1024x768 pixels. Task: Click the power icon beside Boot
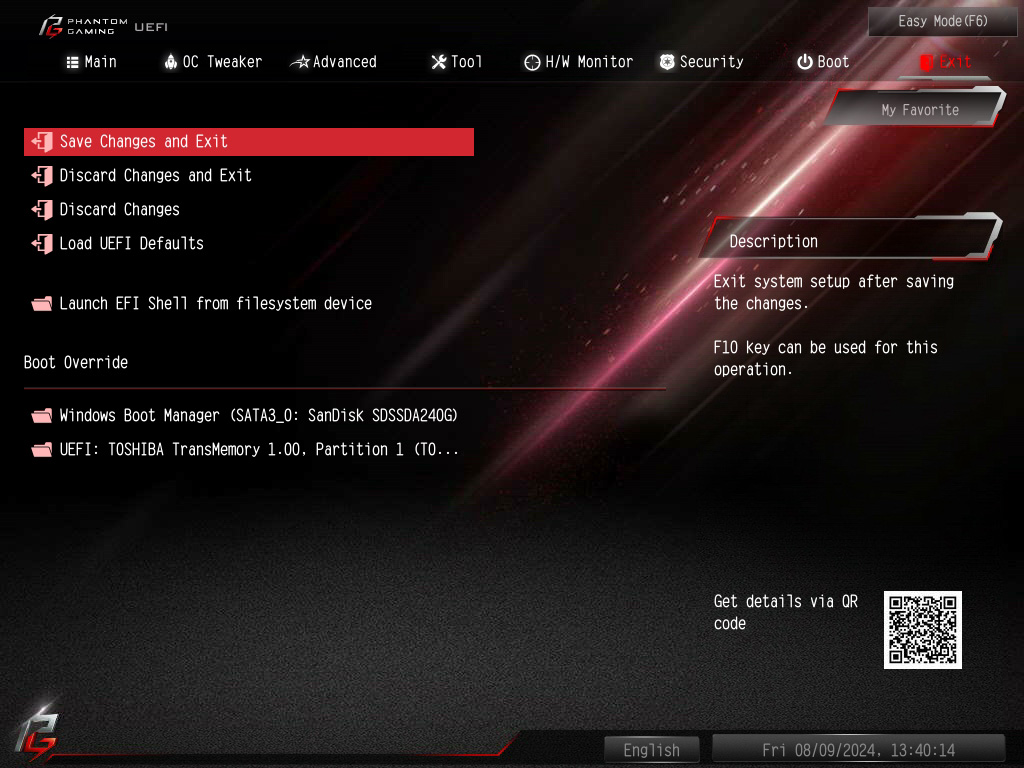pos(805,62)
